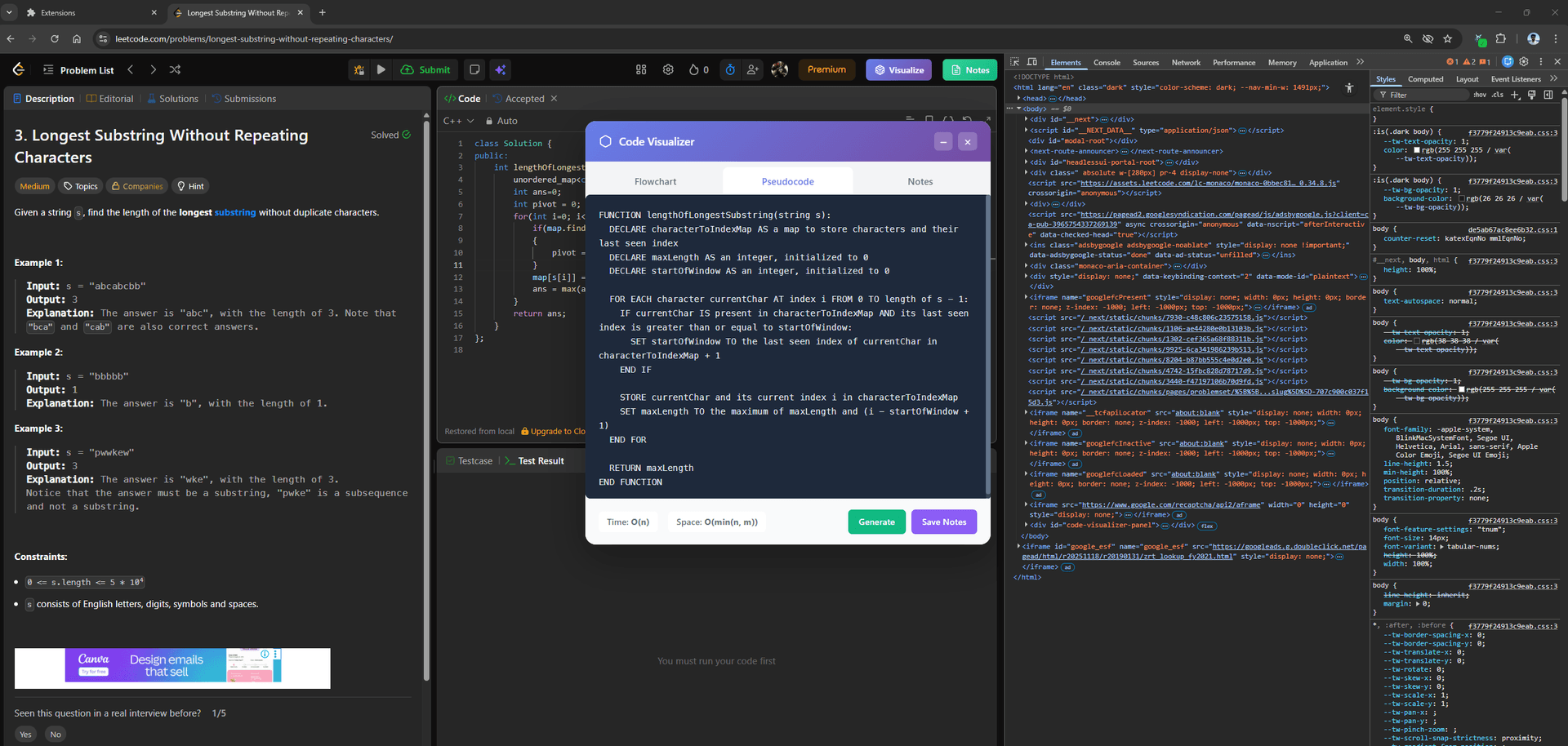Check the daily streak flame icon
Screen dimensions: 1568x746
tap(695, 69)
